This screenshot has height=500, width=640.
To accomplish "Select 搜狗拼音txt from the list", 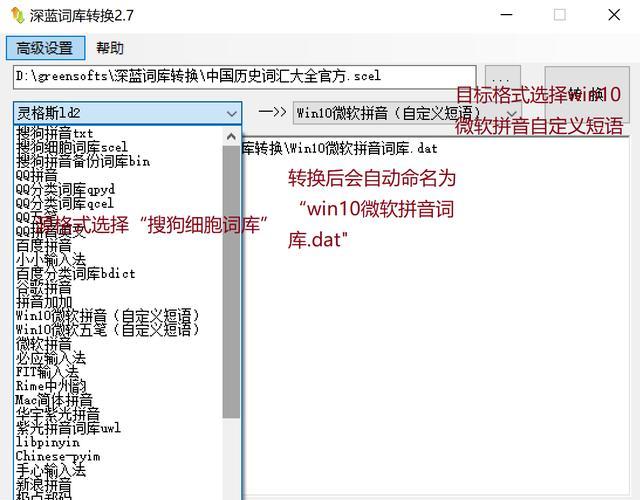I will tap(54, 133).
